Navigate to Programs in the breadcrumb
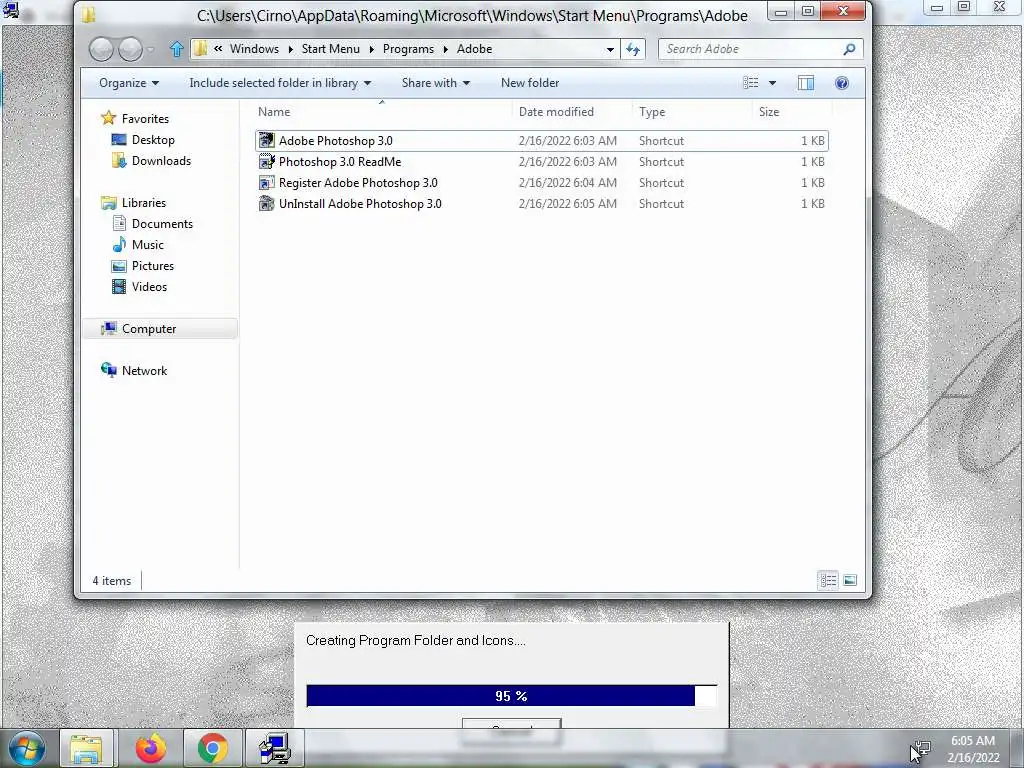 (408, 49)
